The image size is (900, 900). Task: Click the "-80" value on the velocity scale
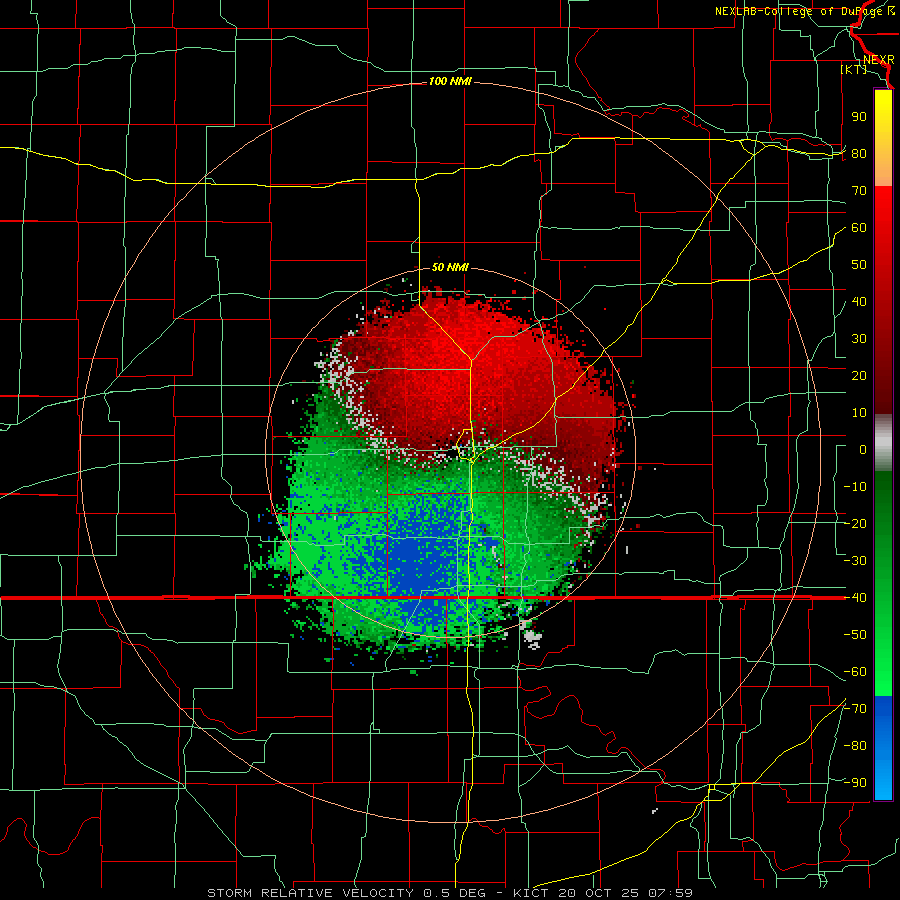point(855,746)
